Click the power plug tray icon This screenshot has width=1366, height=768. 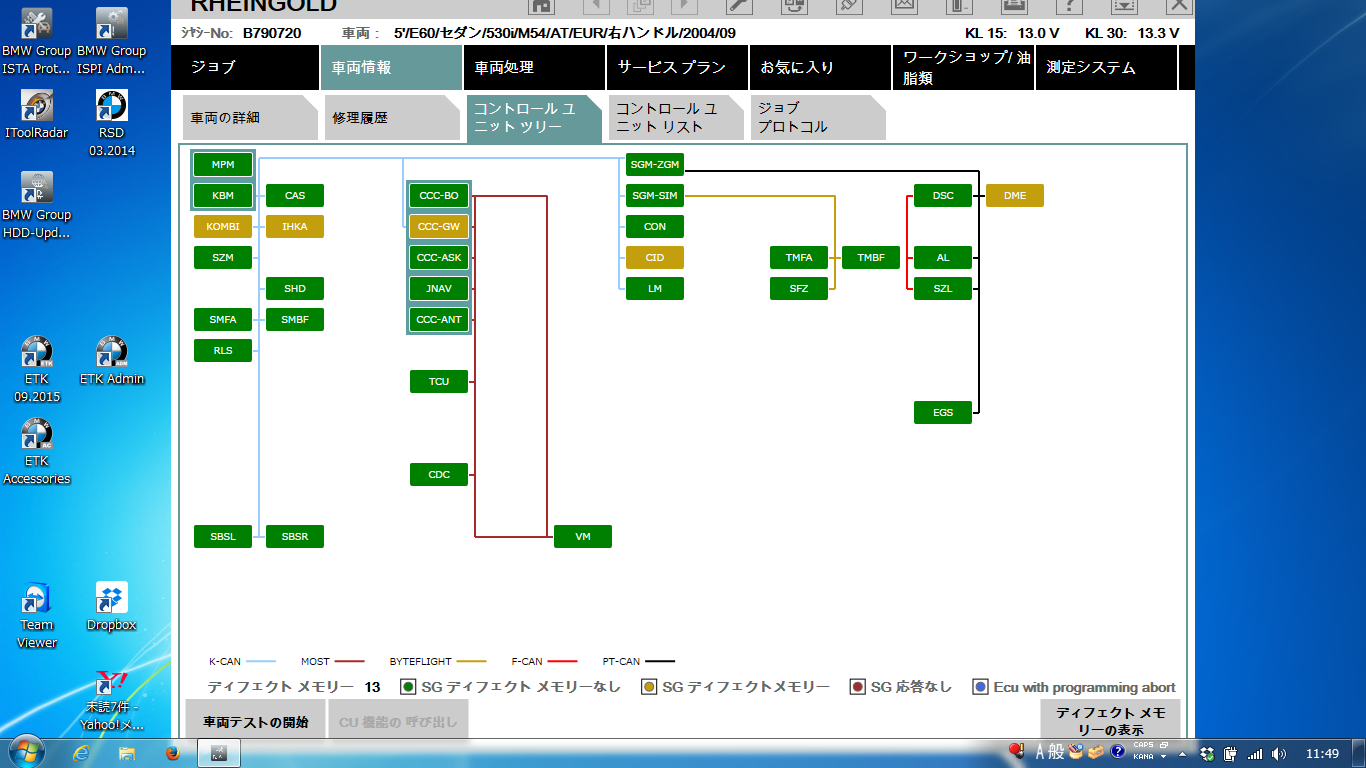tap(1230, 754)
